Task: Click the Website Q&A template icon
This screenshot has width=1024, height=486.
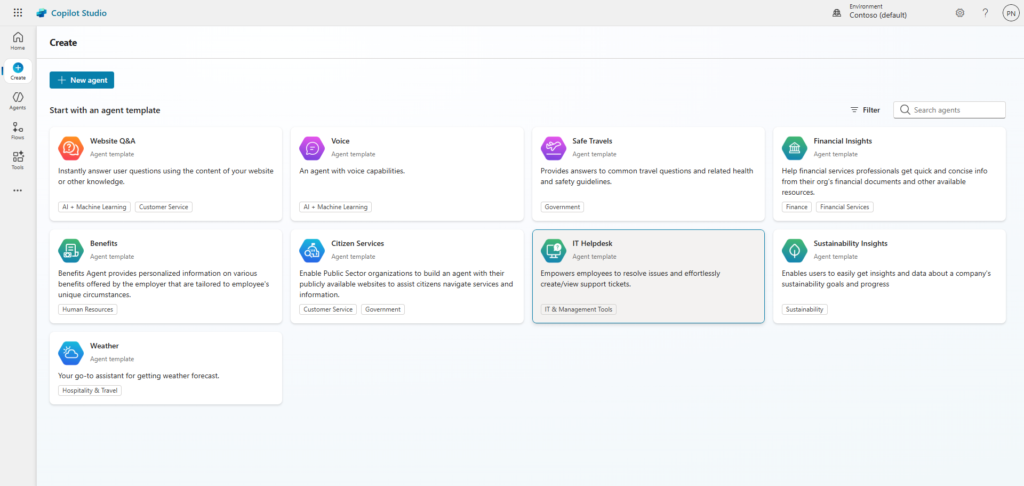Action: coord(71,148)
